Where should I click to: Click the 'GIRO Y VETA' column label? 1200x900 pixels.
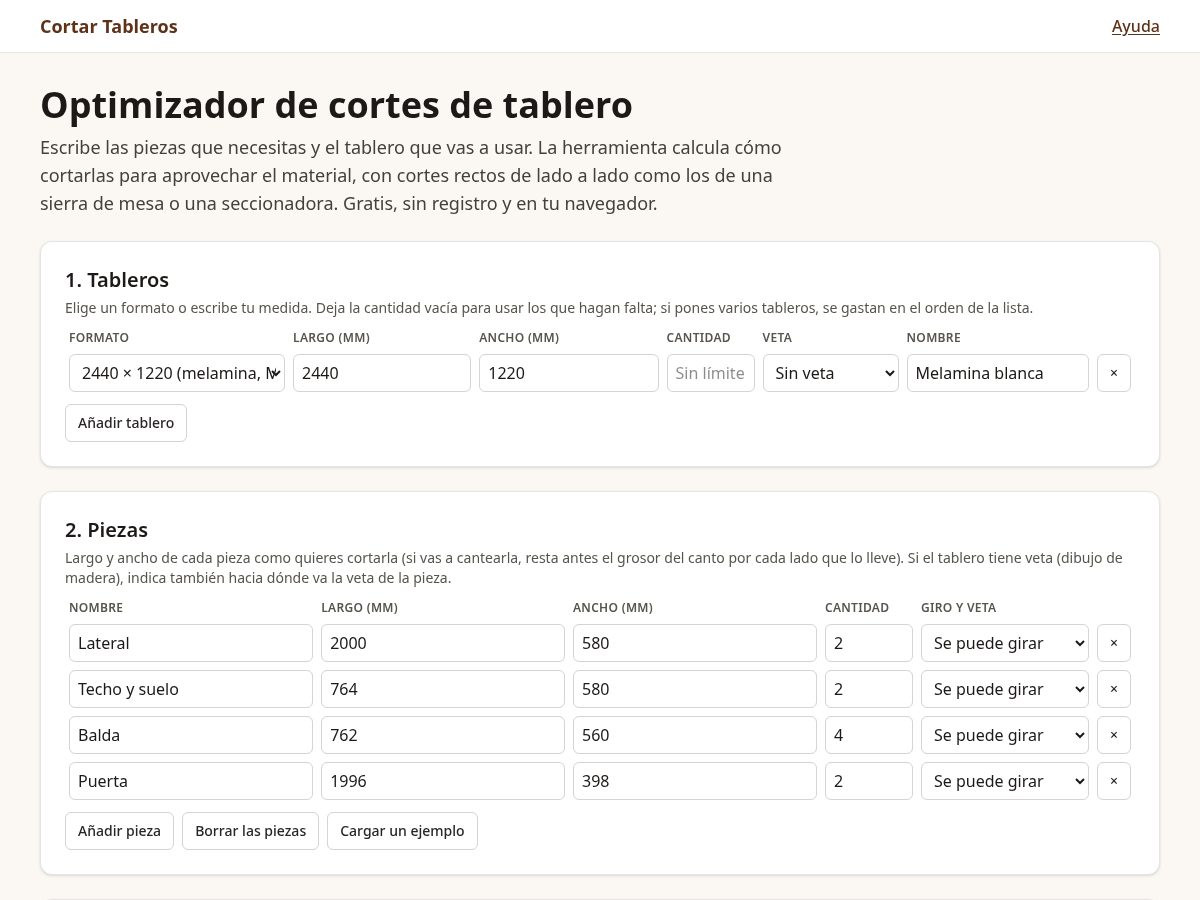point(958,608)
